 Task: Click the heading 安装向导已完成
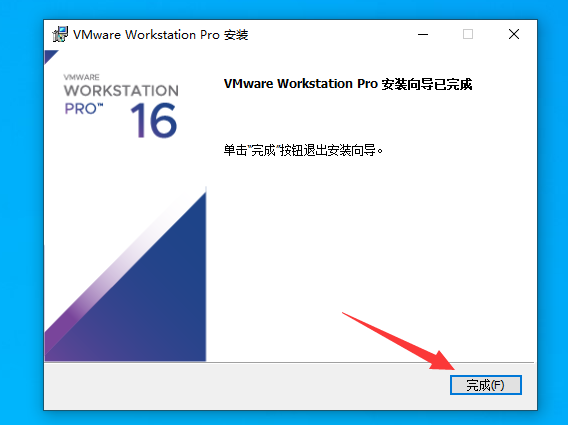pyautogui.click(x=427, y=84)
